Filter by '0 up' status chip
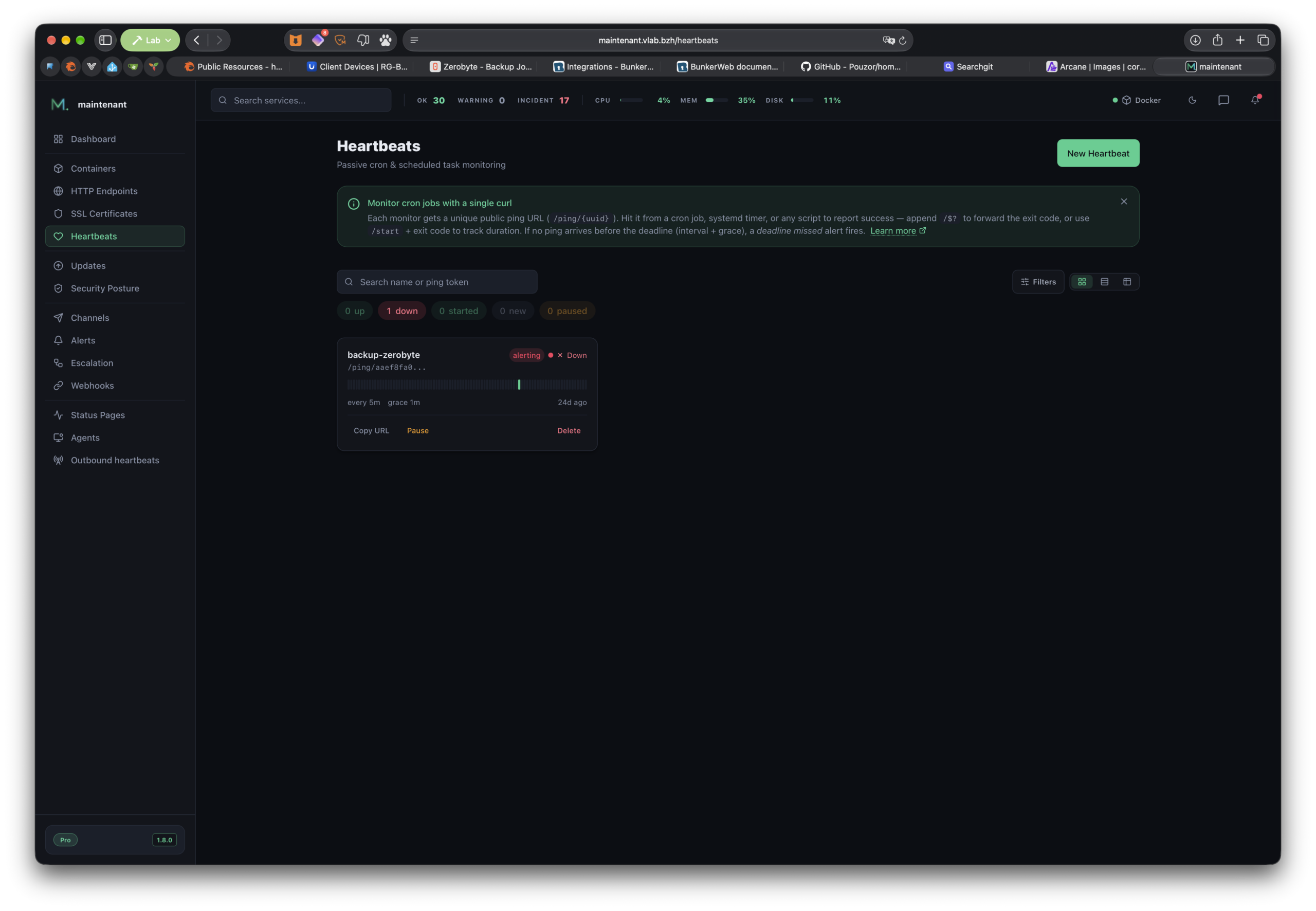1316x911 pixels. 354,311
